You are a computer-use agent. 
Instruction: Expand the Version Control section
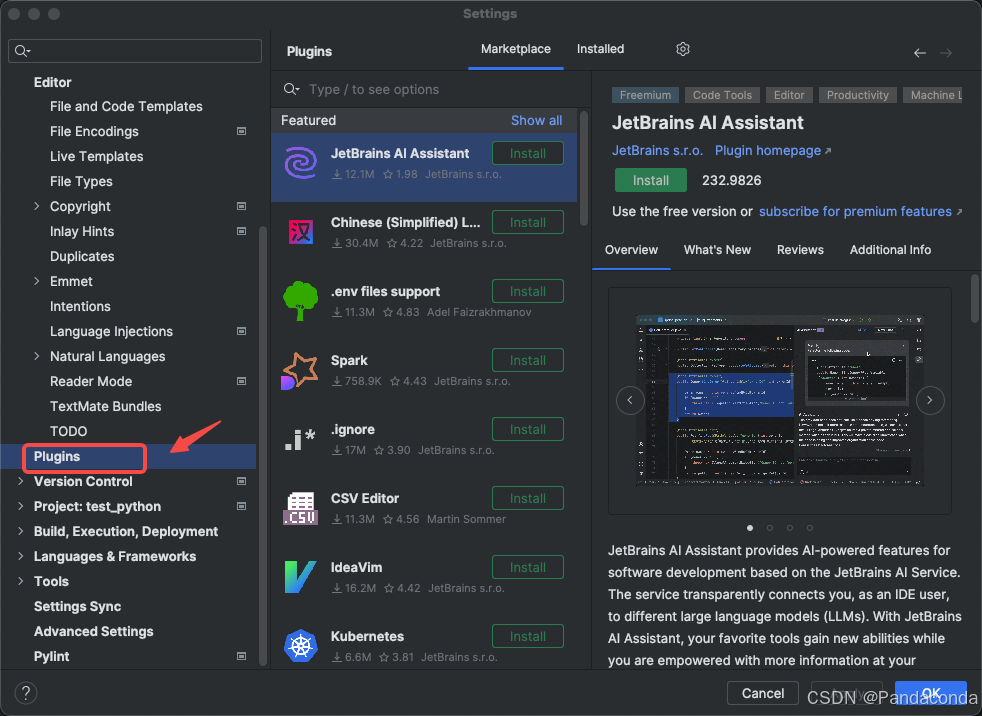tap(21, 481)
